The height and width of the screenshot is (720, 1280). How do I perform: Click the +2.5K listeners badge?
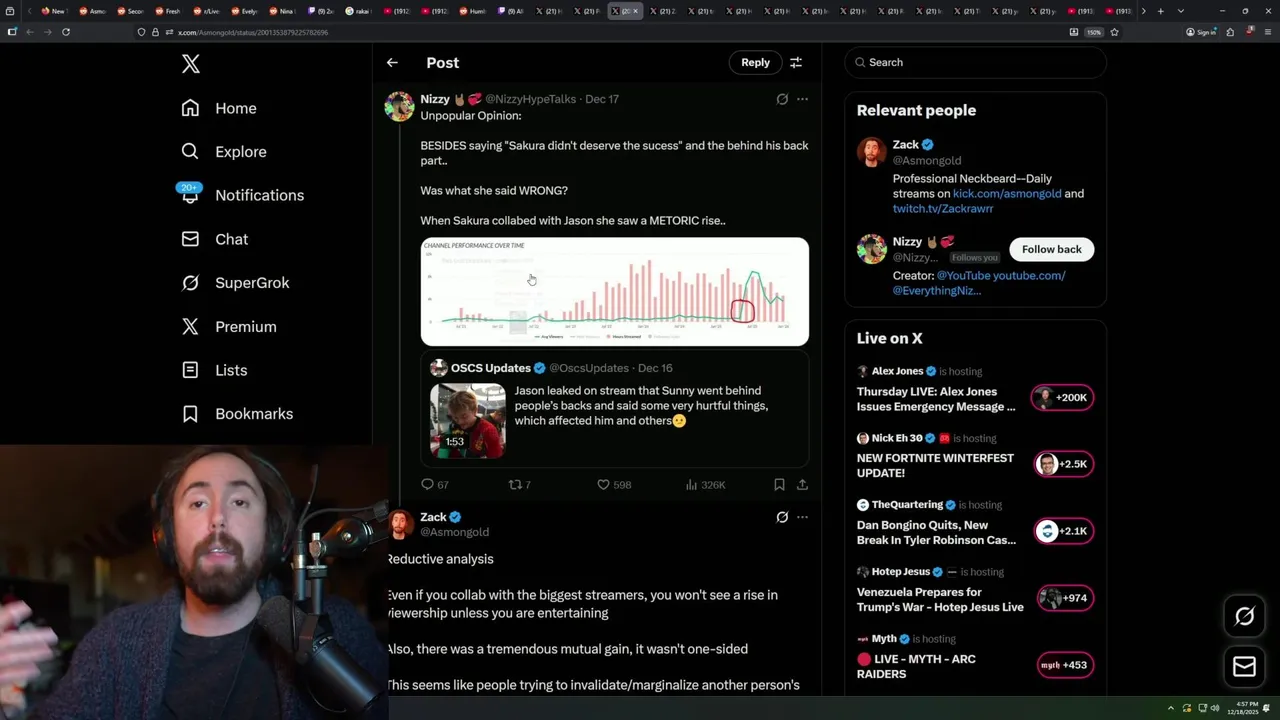1064,464
